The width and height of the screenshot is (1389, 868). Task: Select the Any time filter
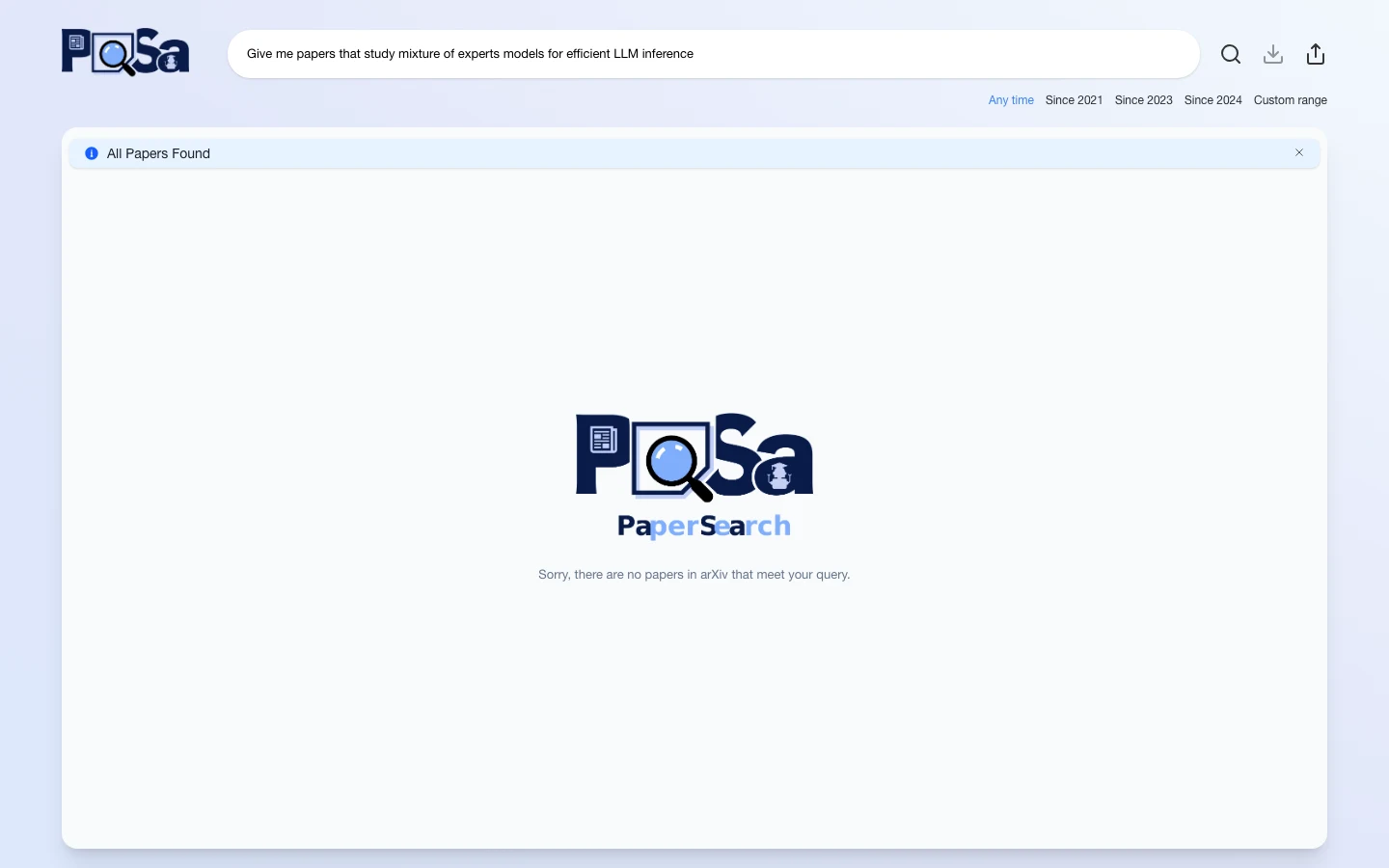click(1011, 100)
